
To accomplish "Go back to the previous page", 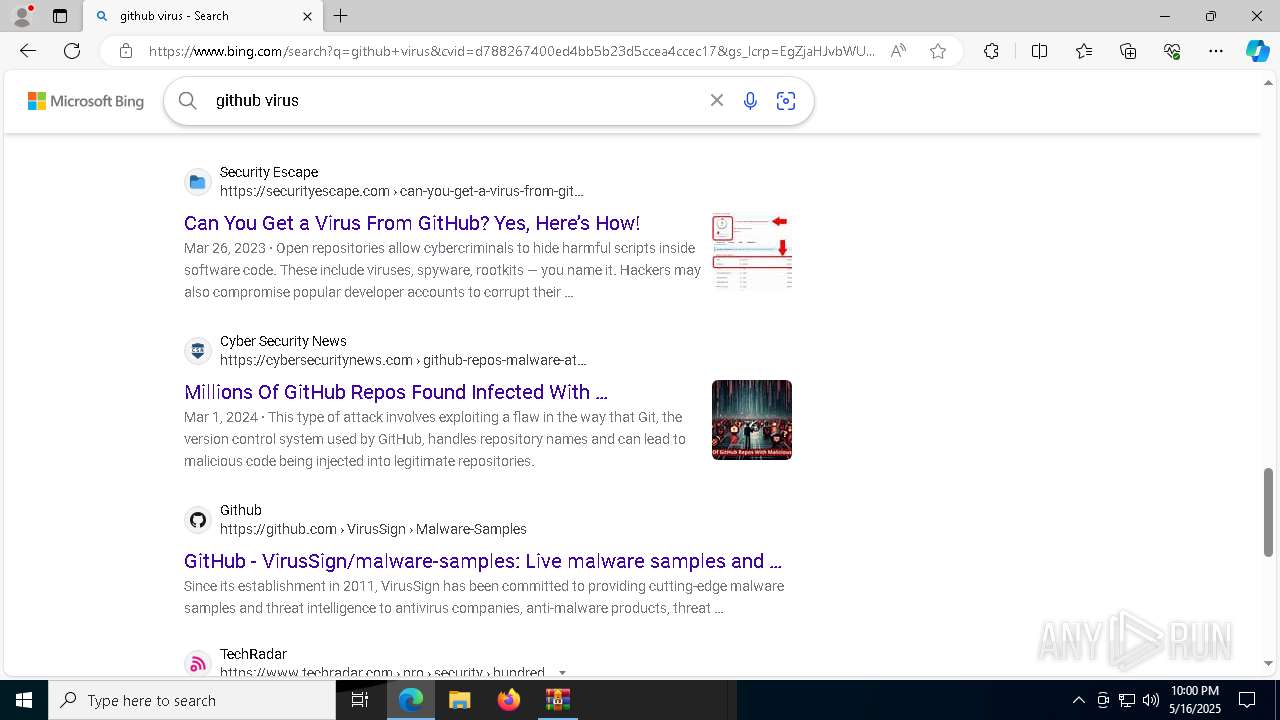I will point(28,51).
